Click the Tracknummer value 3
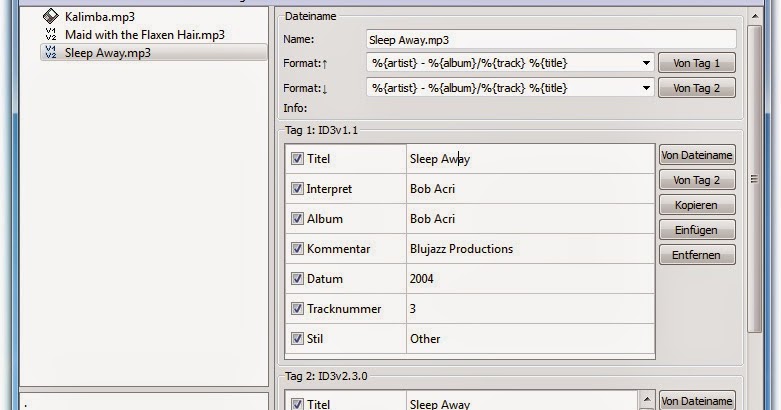This screenshot has width=781, height=410. tap(530, 308)
